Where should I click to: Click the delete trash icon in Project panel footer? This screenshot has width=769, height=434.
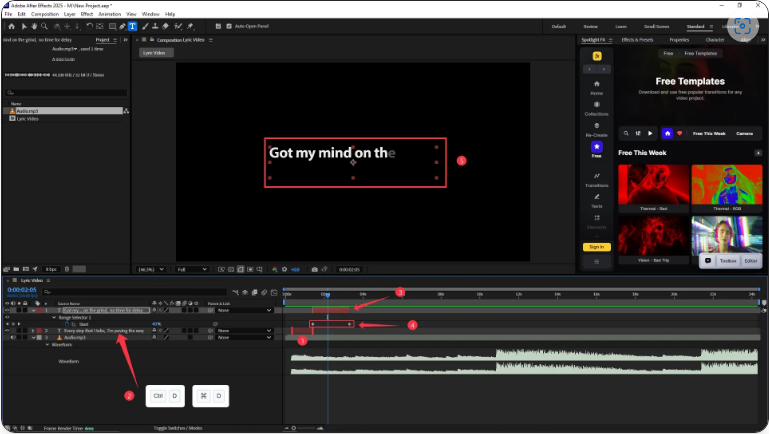[x=67, y=269]
